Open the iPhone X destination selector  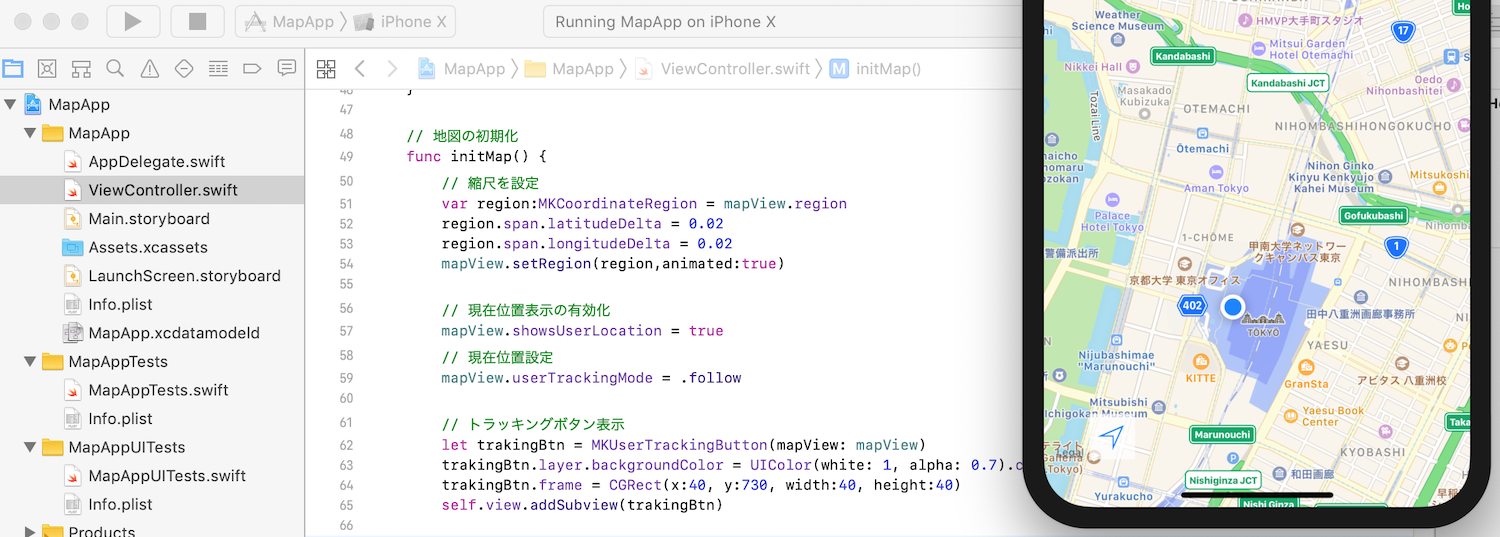(404, 22)
